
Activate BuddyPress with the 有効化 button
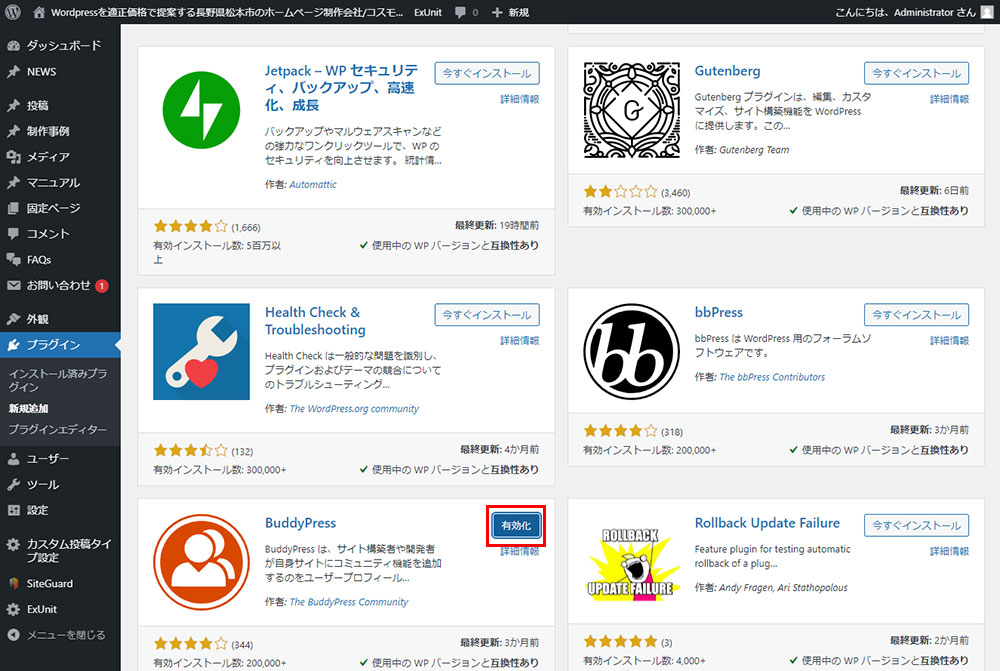click(516, 525)
